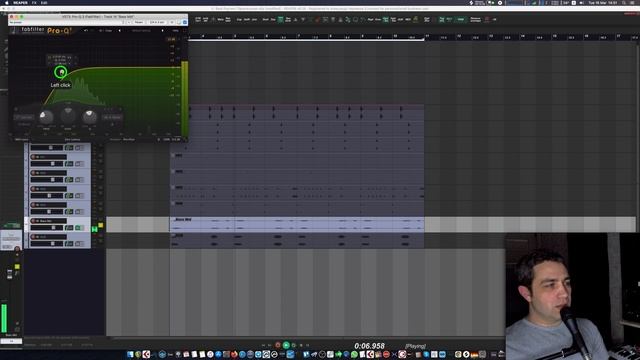Screen dimensions: 640x360
Task: Select previous preset arrow in Pro-Q
Action: tap(120, 31)
